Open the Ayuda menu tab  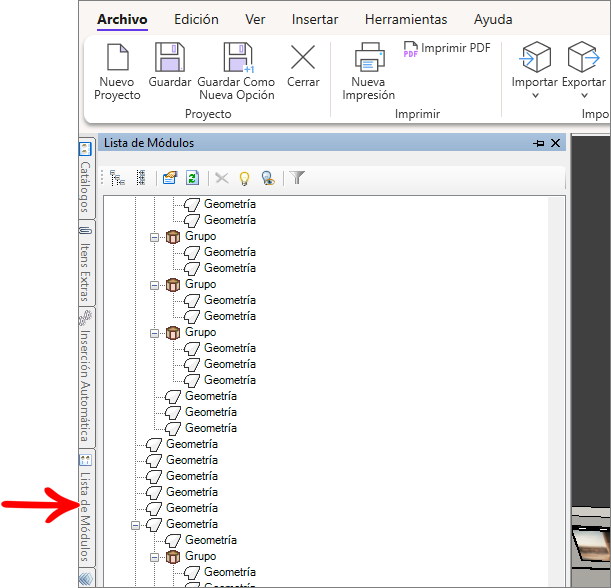tap(493, 19)
